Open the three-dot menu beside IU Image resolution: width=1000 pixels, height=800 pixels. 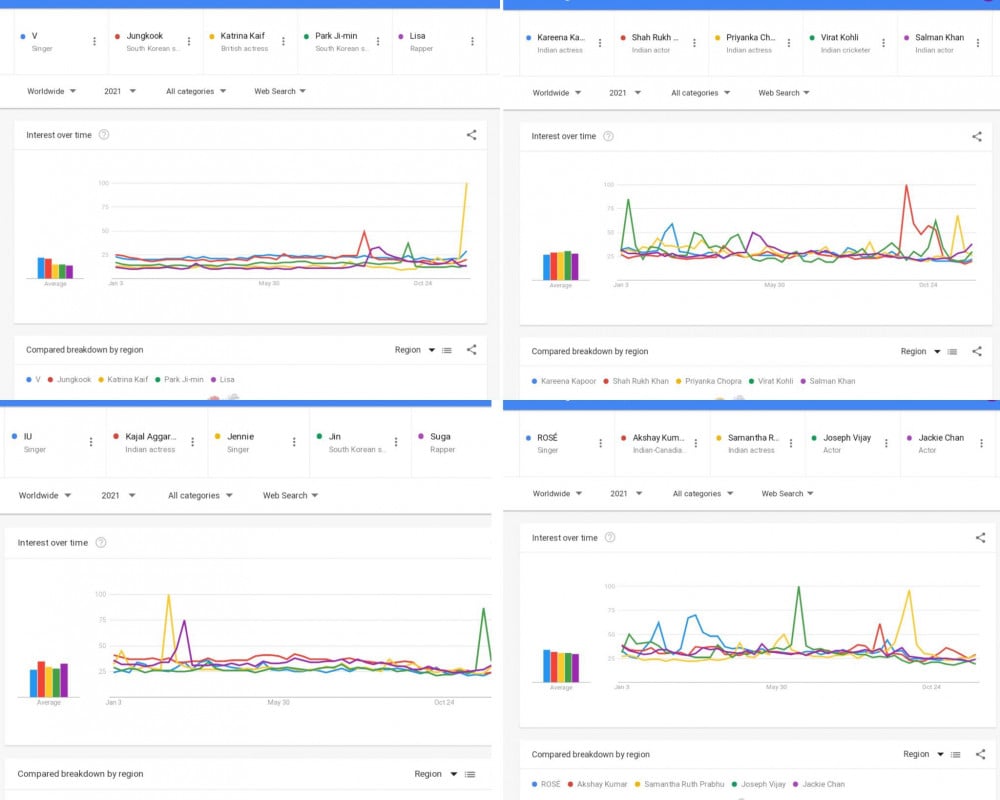tap(91, 442)
